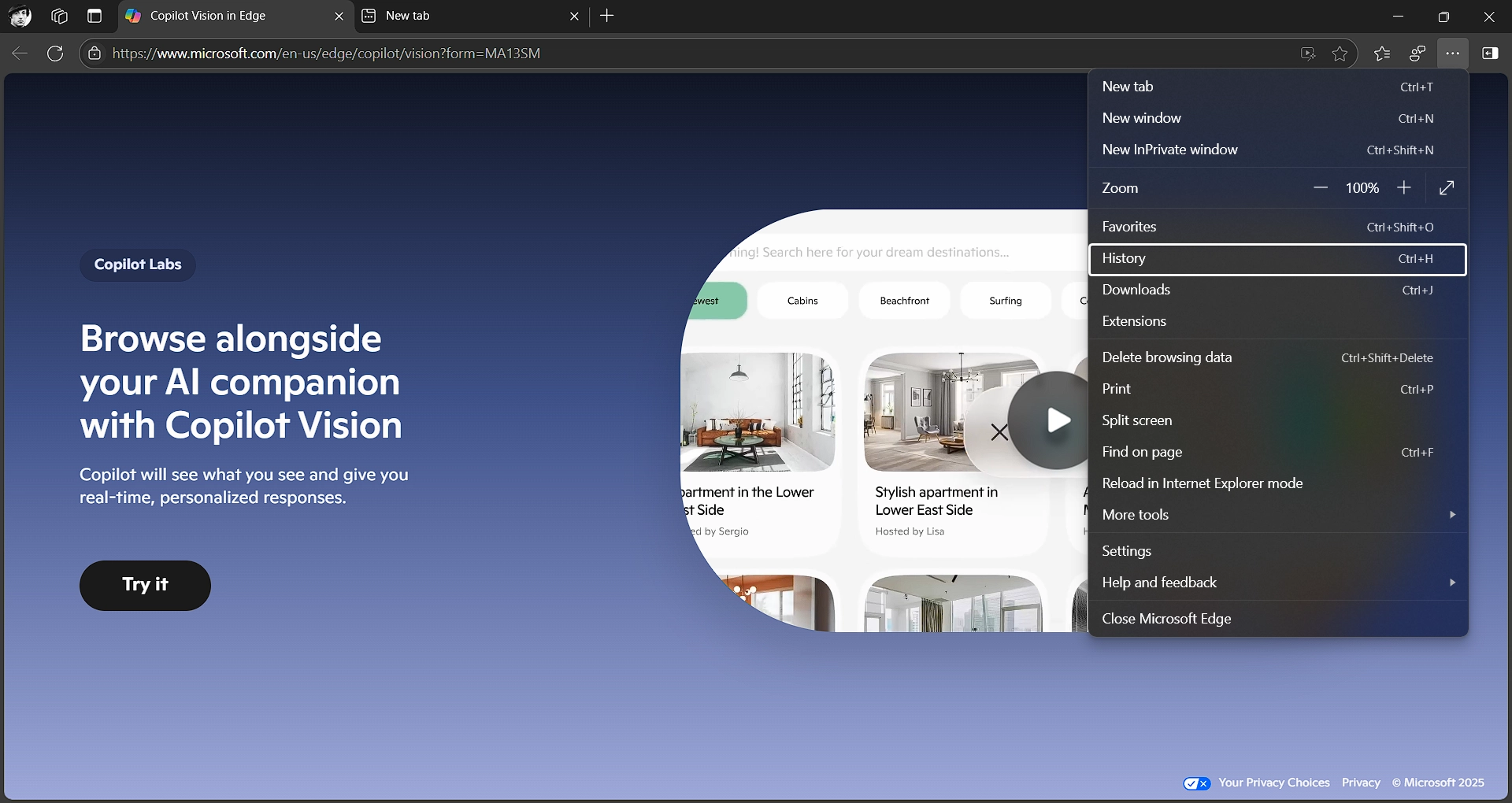Enter full screen via zoom arrow icon
The width and height of the screenshot is (1512, 803).
pyautogui.click(x=1447, y=187)
